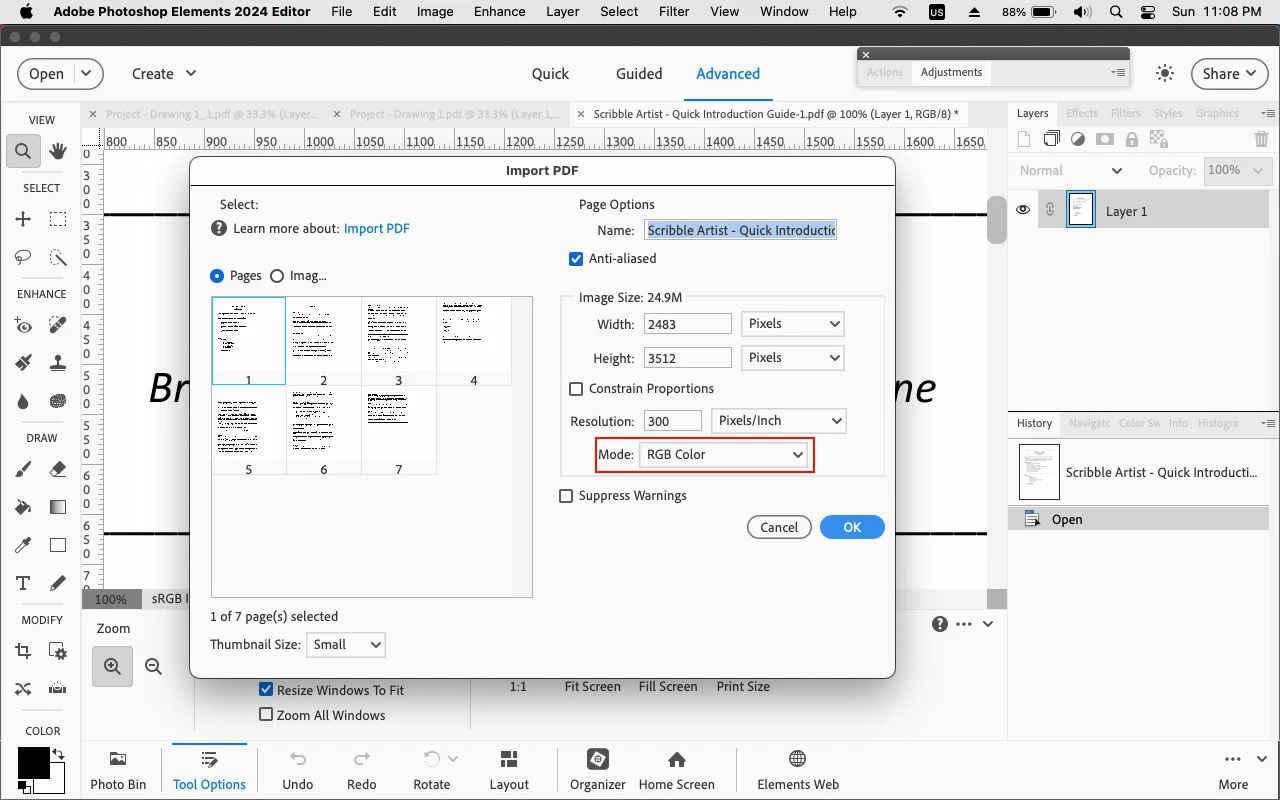Click the trash icon in Layers panel
Screen dimensions: 1280x800
[x=1261, y=140]
